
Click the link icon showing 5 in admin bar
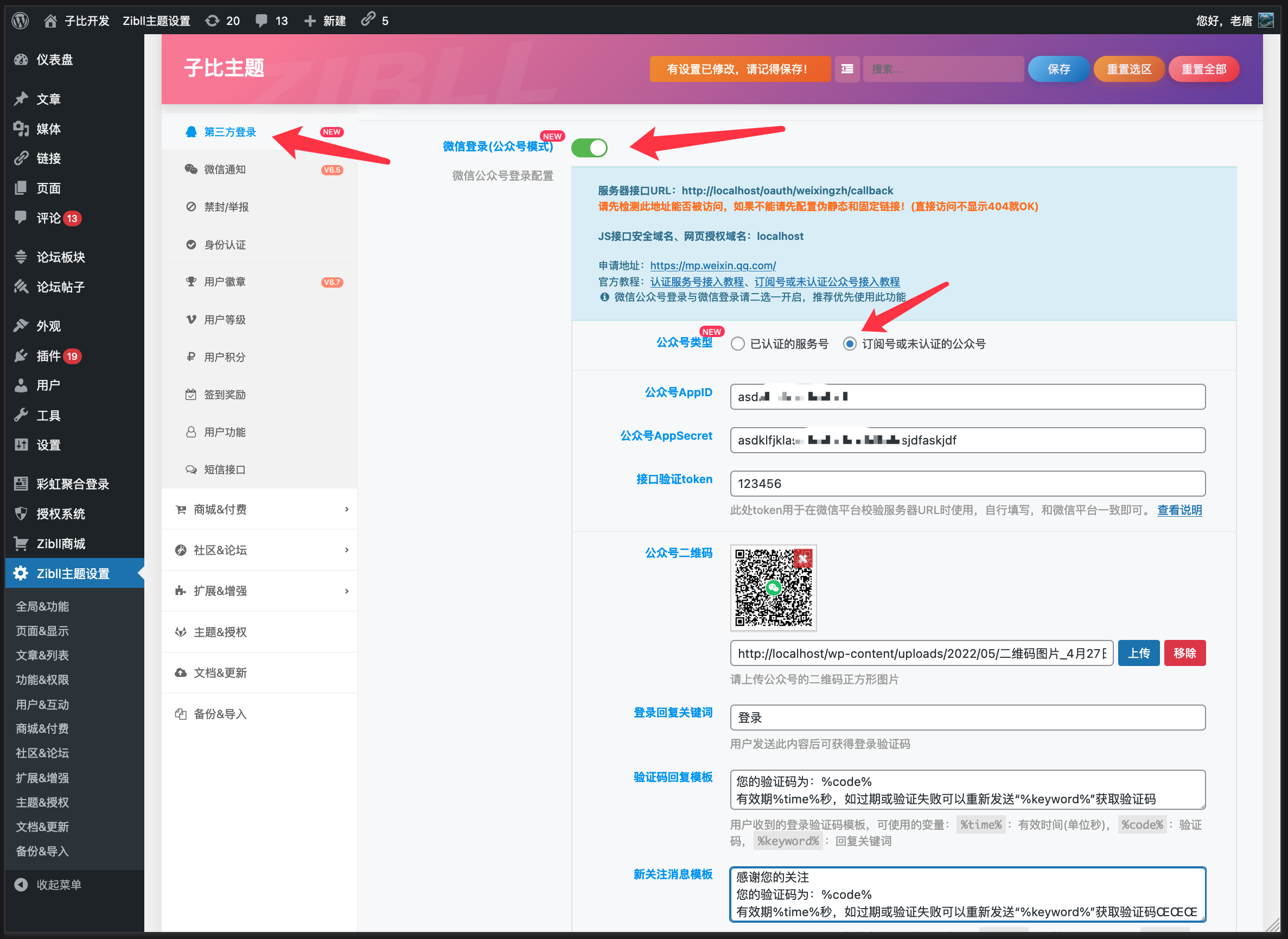(x=373, y=21)
